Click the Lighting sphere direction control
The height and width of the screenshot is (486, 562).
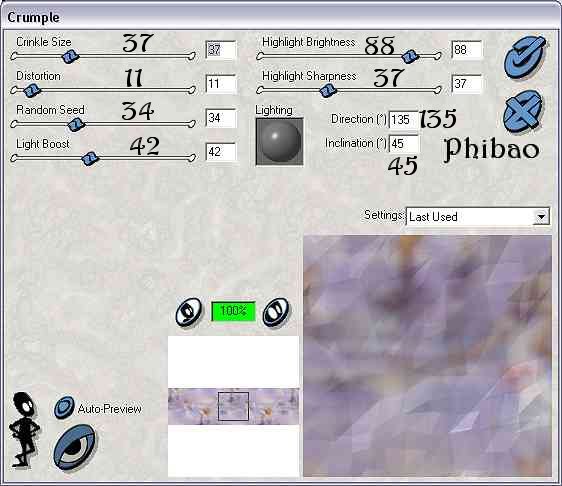[280, 142]
